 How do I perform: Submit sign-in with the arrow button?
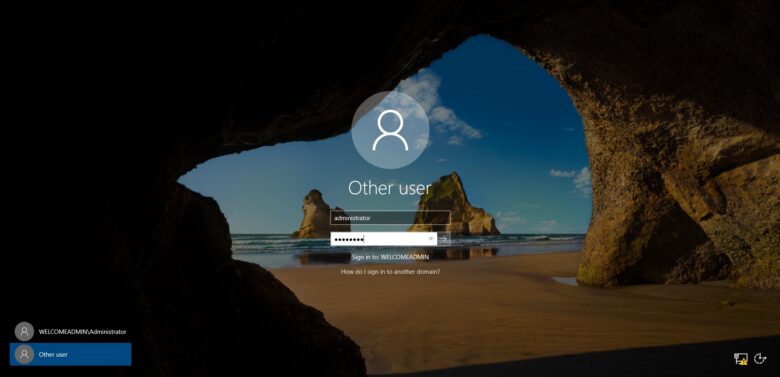(x=444, y=239)
